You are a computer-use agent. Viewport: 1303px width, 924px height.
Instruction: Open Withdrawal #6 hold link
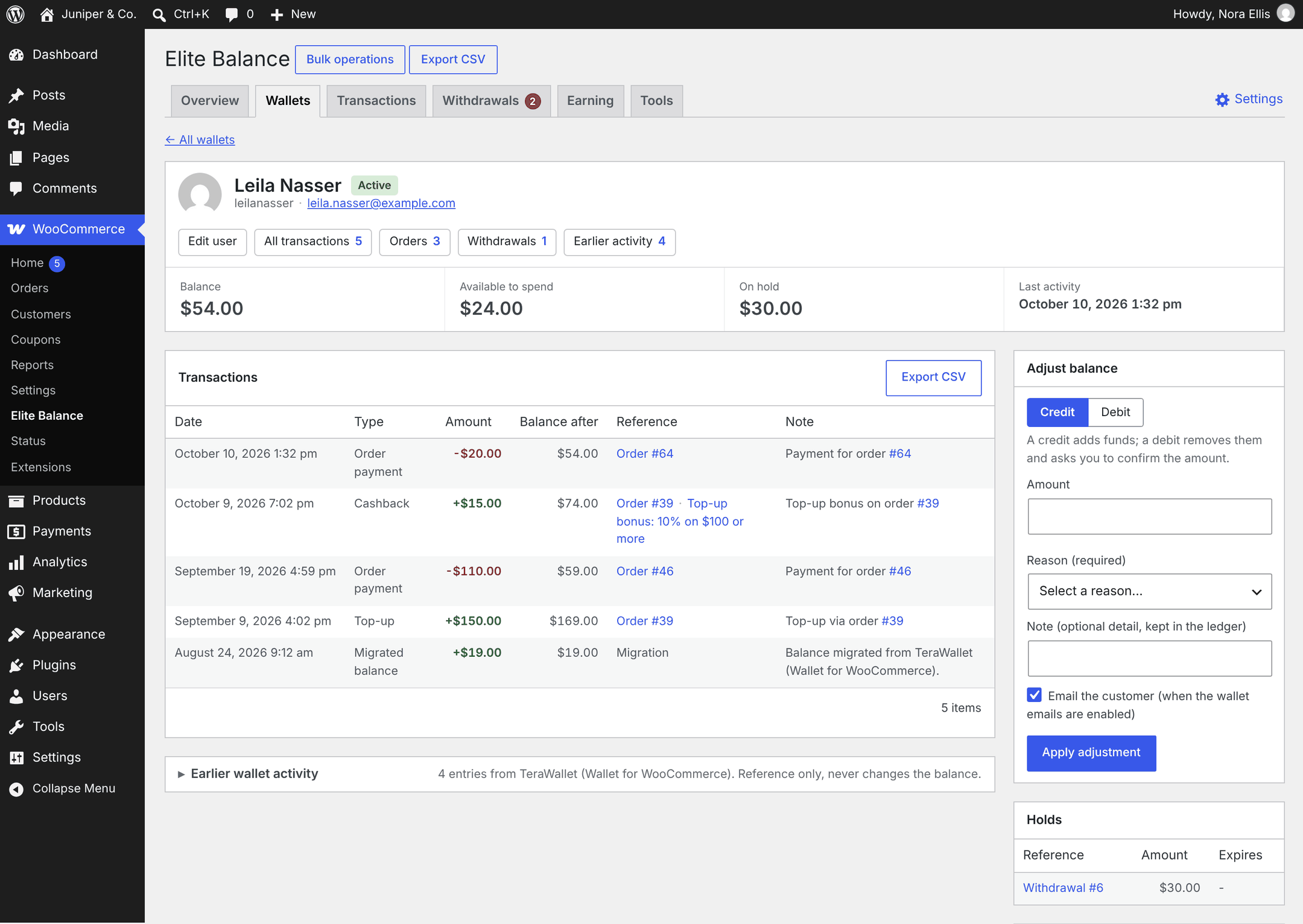(1063, 888)
